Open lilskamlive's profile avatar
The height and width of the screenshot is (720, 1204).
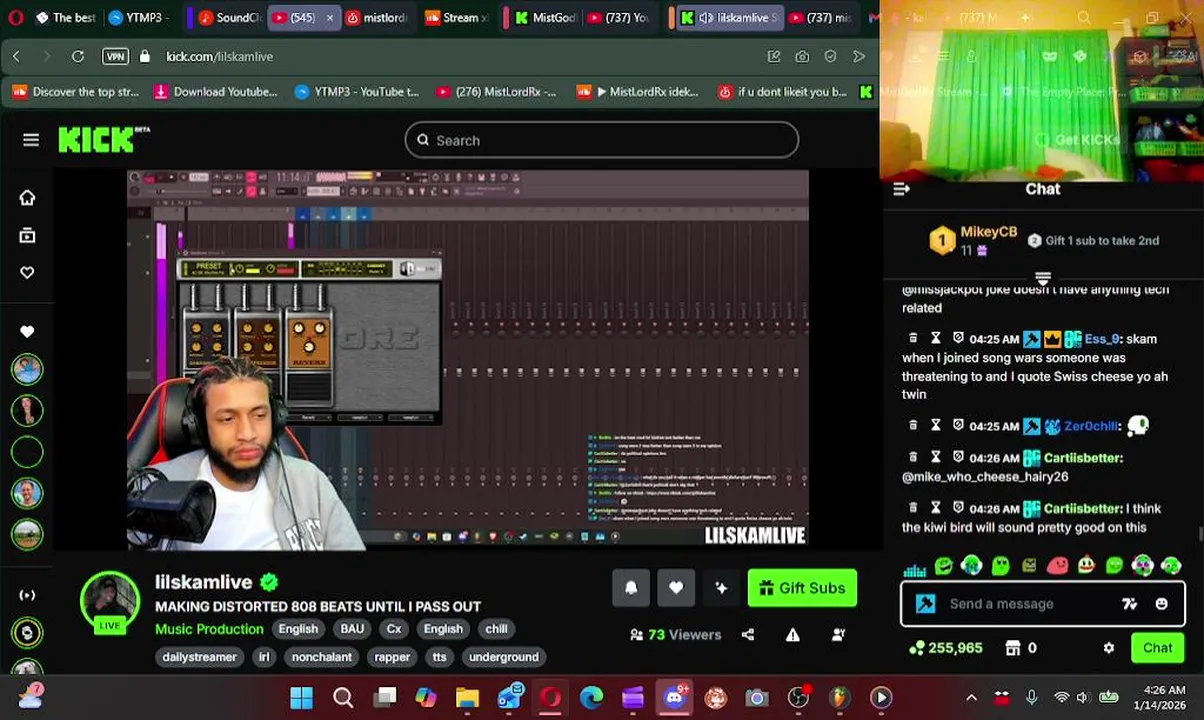pyautogui.click(x=109, y=602)
